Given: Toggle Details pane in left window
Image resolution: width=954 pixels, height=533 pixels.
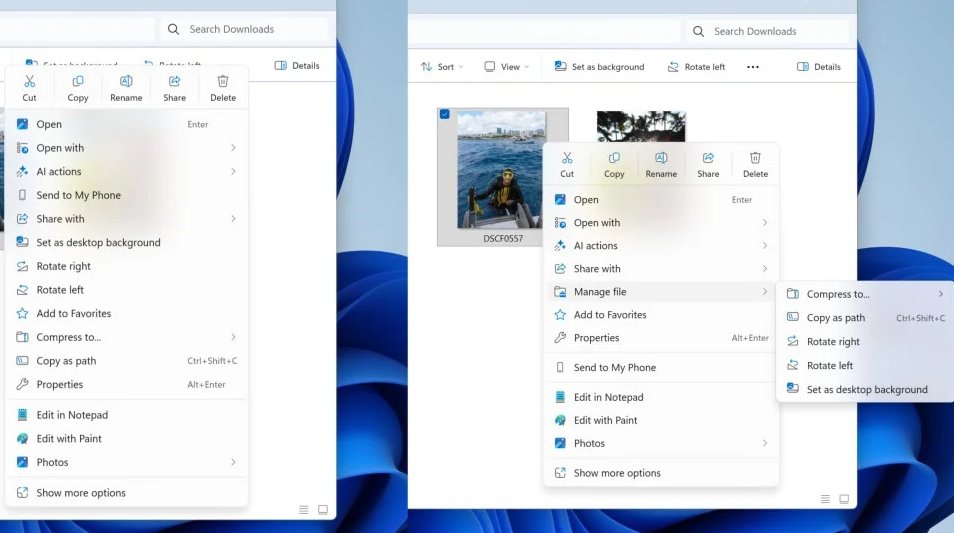Looking at the screenshot, I should pos(297,66).
